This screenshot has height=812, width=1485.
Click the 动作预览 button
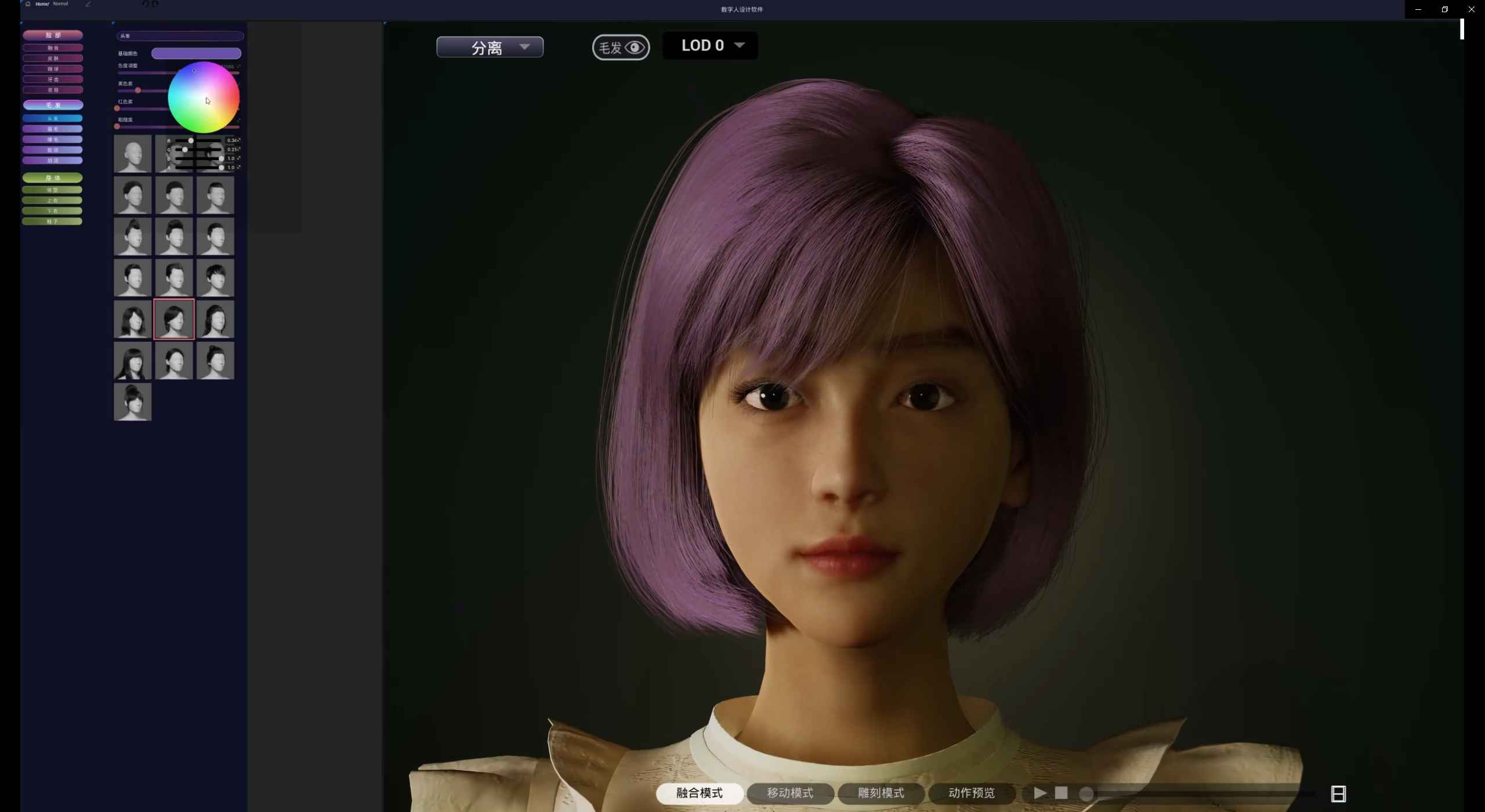click(x=971, y=793)
